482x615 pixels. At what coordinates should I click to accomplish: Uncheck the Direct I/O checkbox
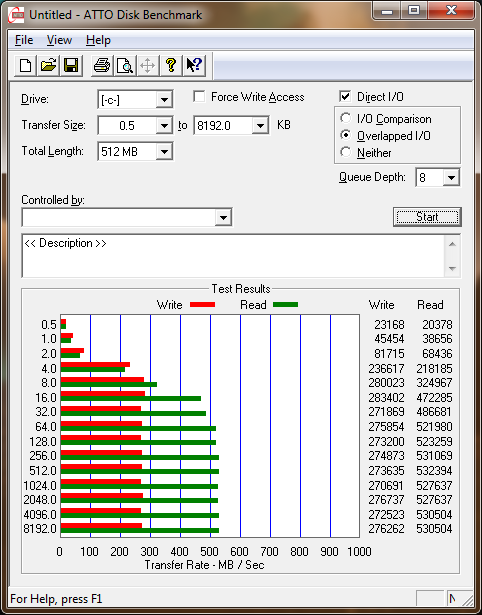pos(345,96)
